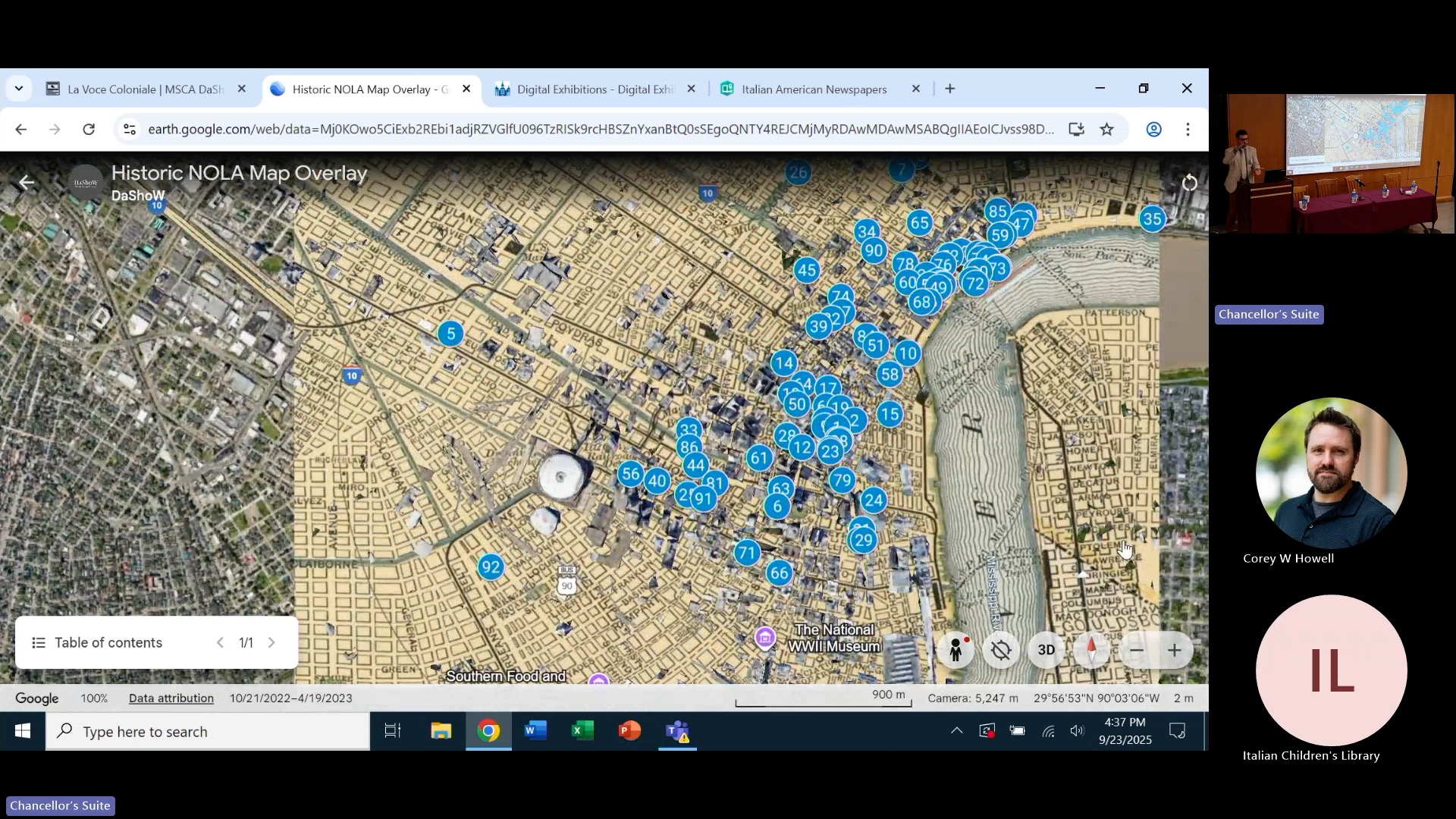Click the restart presentation icon
Screen dimensions: 1456x819
click(1189, 183)
